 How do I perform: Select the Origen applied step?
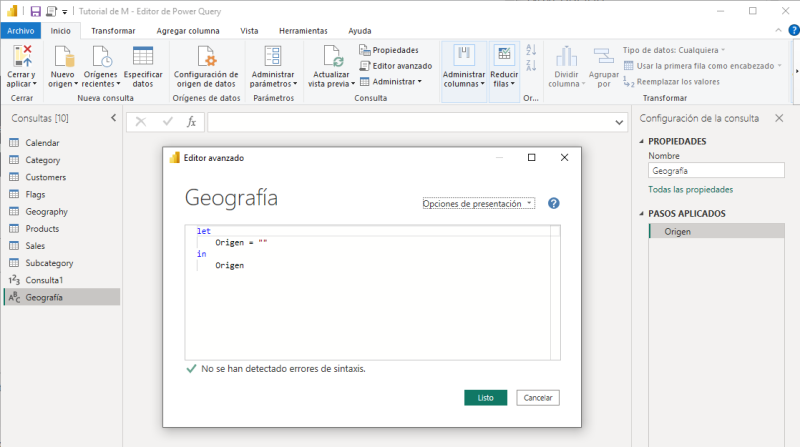(x=716, y=231)
